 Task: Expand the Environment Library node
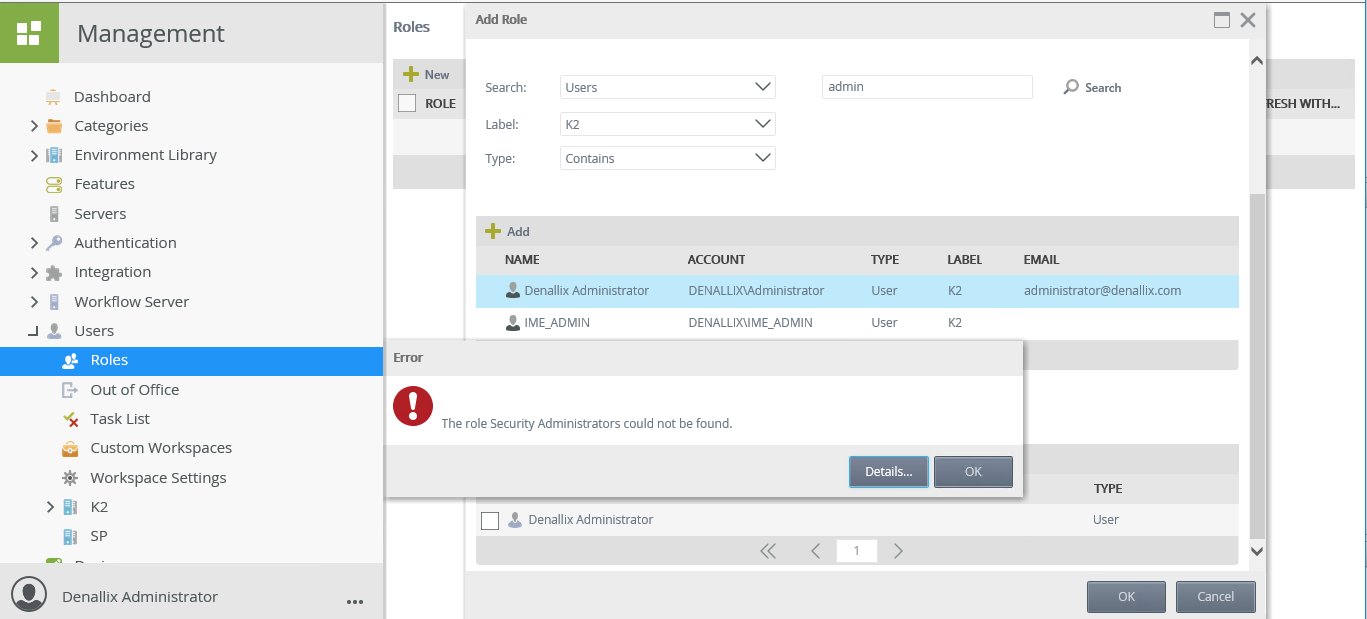(x=34, y=155)
